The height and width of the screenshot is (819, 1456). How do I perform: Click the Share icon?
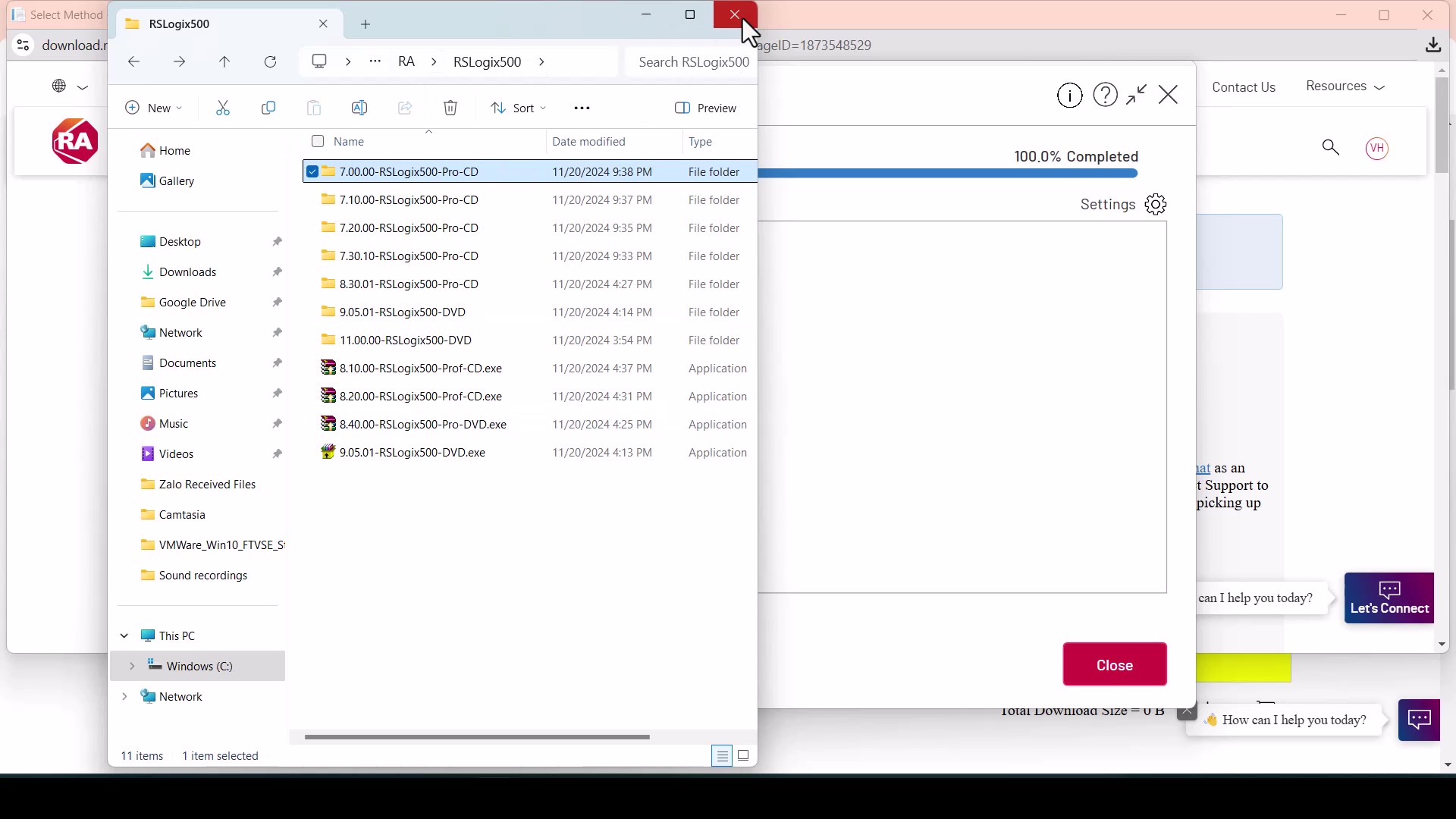click(x=405, y=108)
